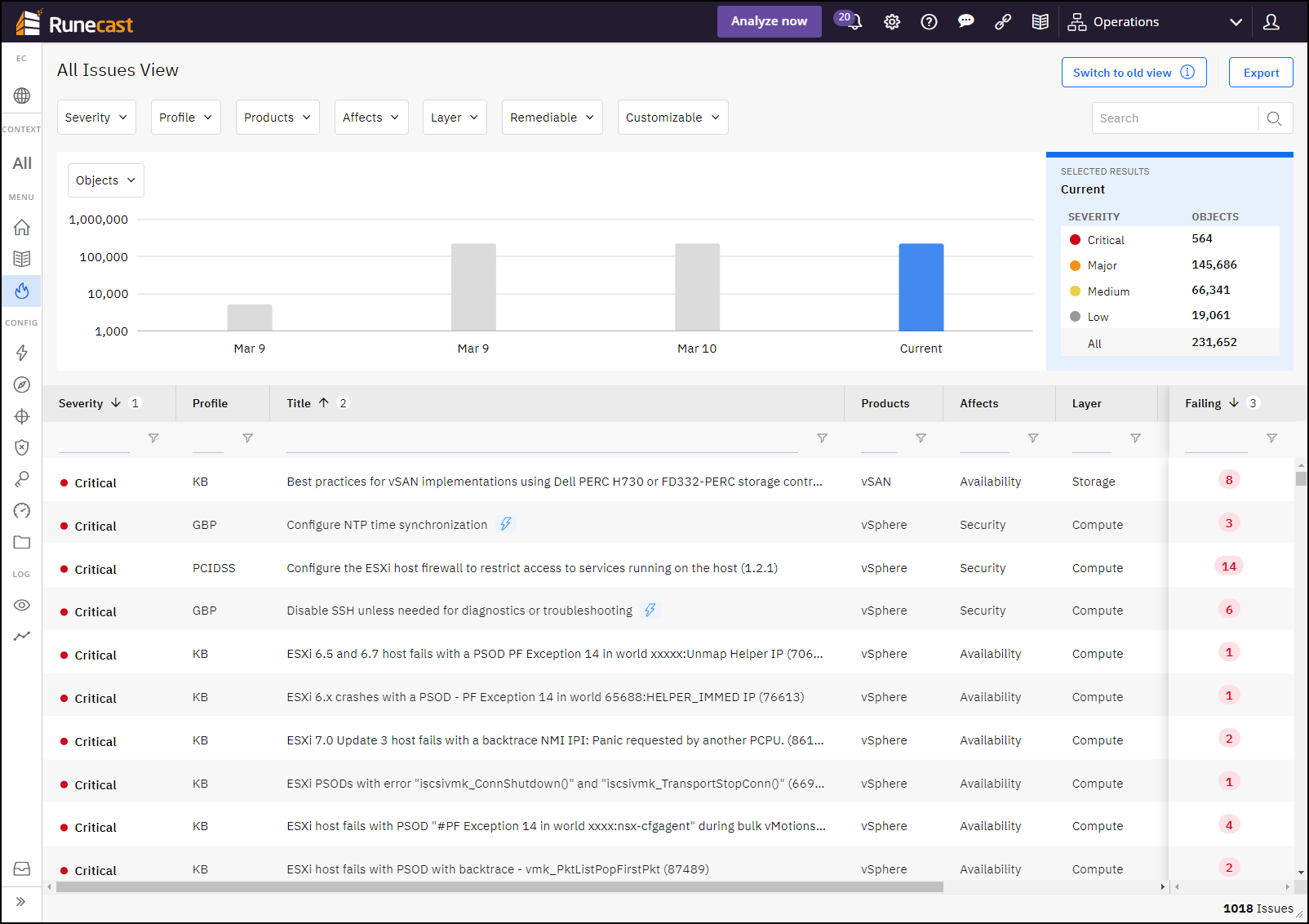Open the settings gear in top bar
Viewport: 1309px width, 924px height.
[x=892, y=22]
